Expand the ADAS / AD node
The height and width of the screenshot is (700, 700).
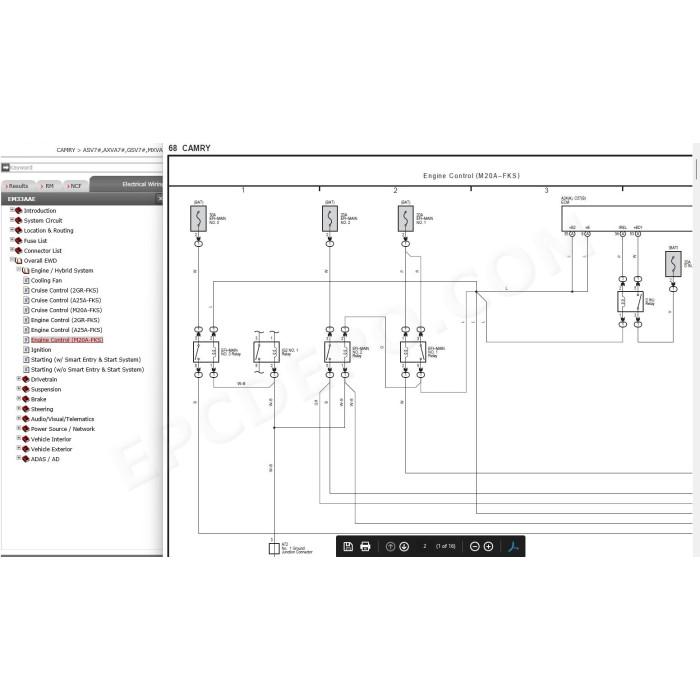[x=19, y=458]
